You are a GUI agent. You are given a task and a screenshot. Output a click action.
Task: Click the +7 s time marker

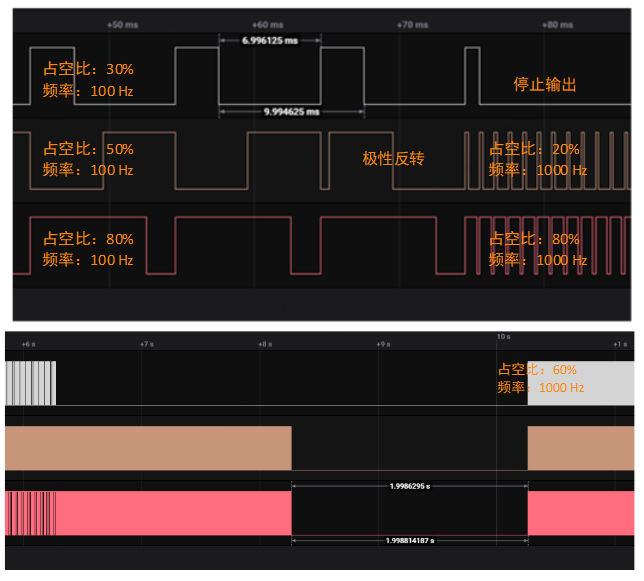tap(145, 343)
